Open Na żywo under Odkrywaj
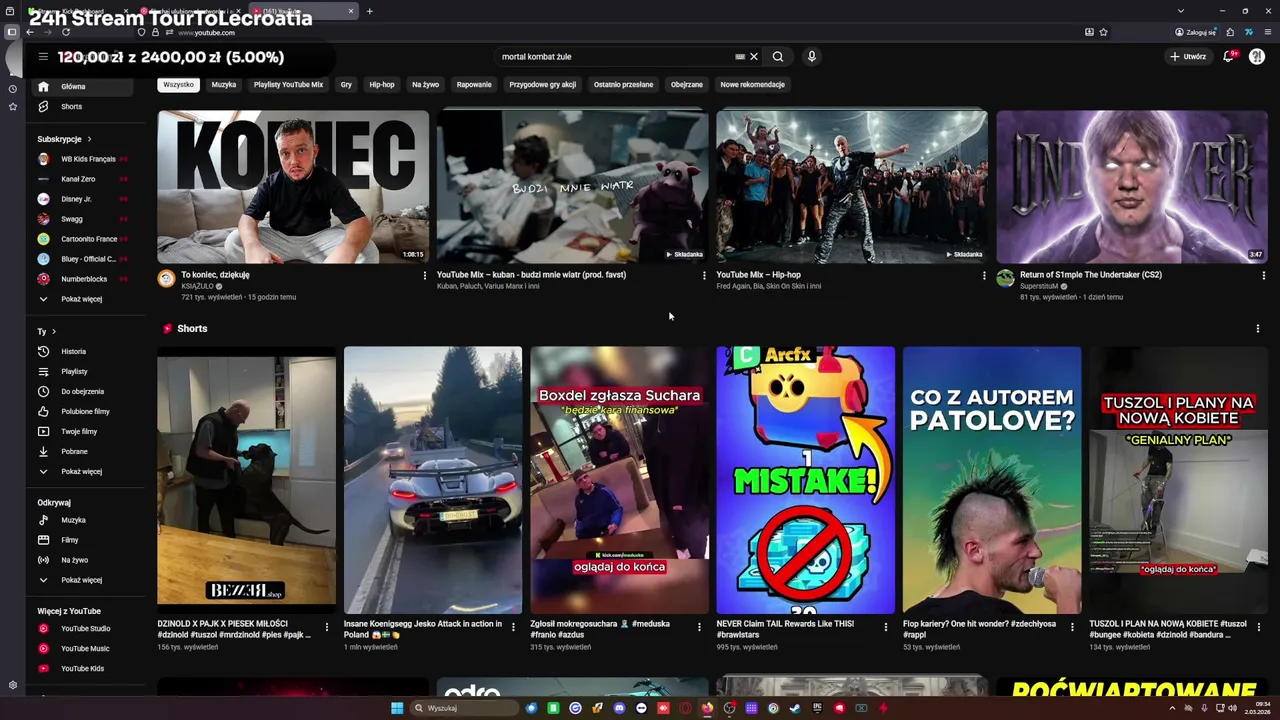 [80, 560]
